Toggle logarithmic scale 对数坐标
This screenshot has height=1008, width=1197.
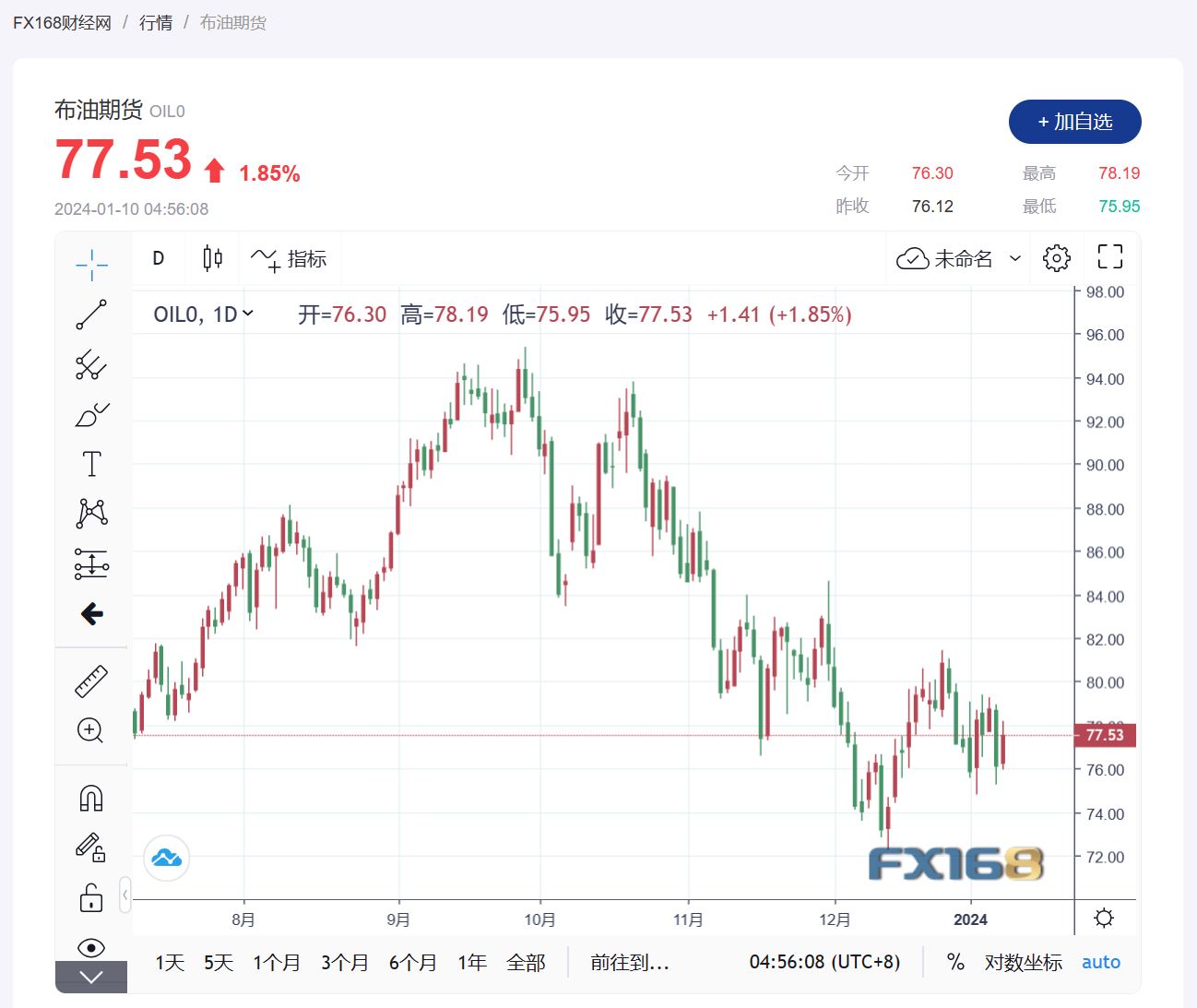coord(1023,963)
